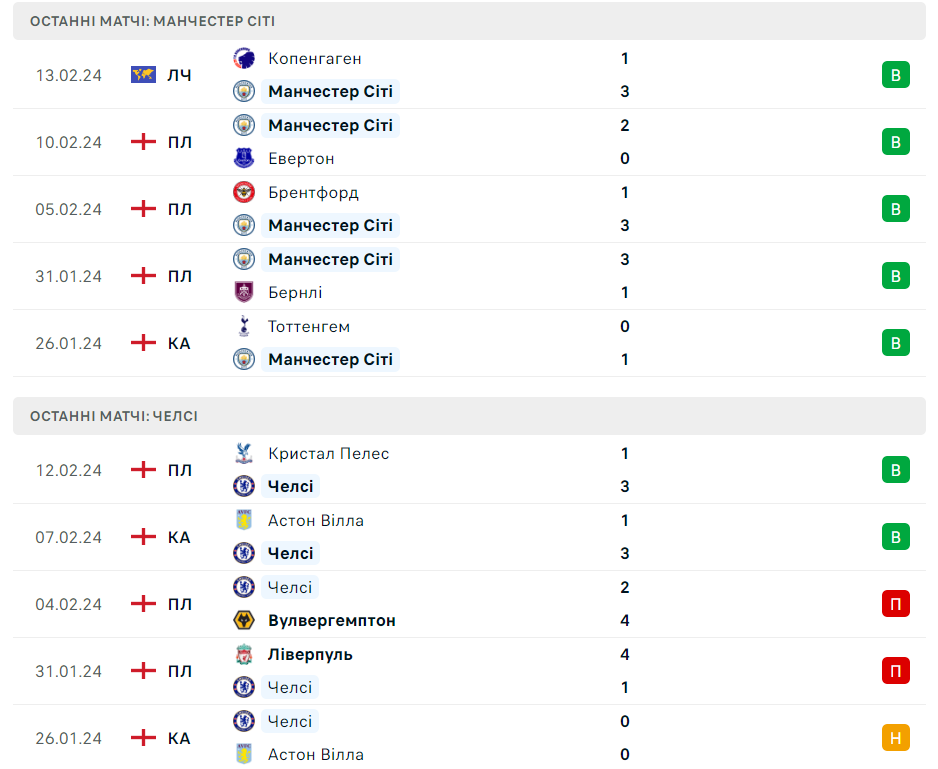The height and width of the screenshot is (769, 938).
Task: Click the Burnley club crest icon
Action: pos(244,292)
